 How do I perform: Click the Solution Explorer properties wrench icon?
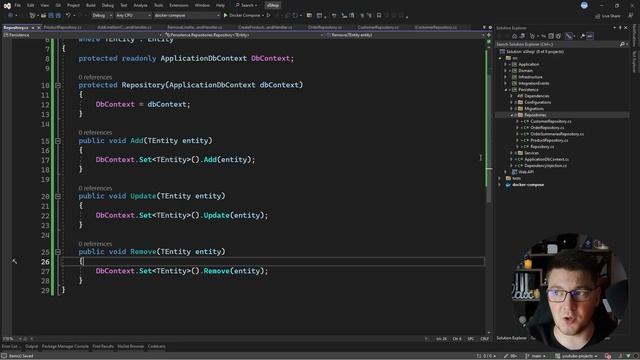582,36
